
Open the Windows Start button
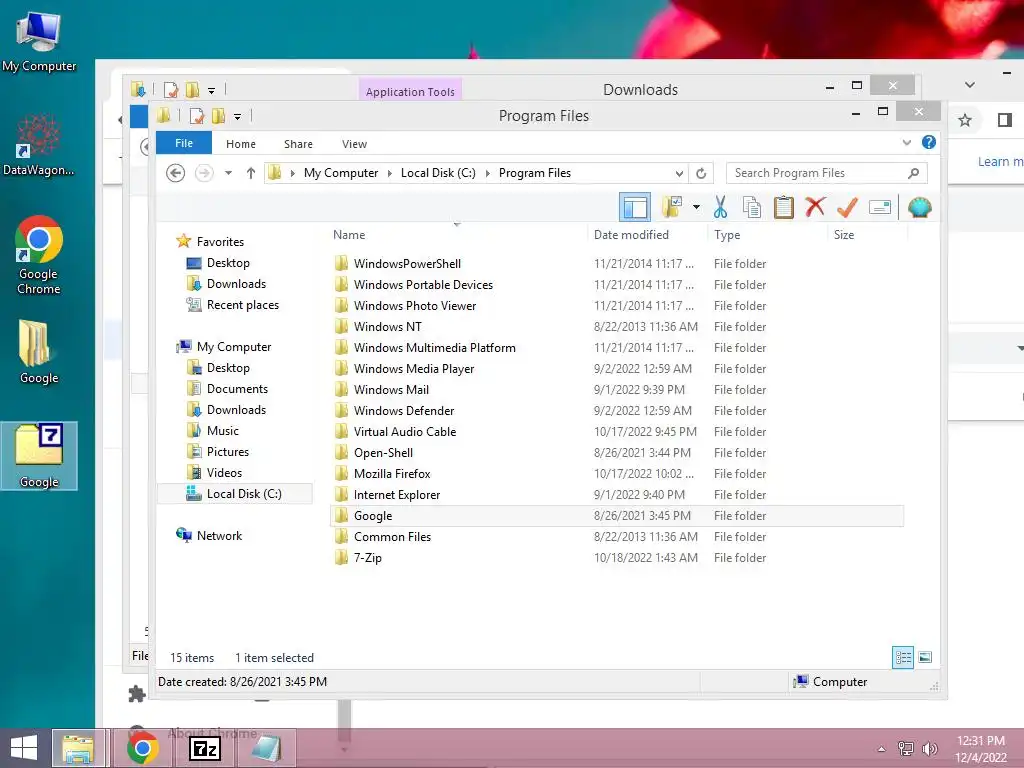point(24,748)
